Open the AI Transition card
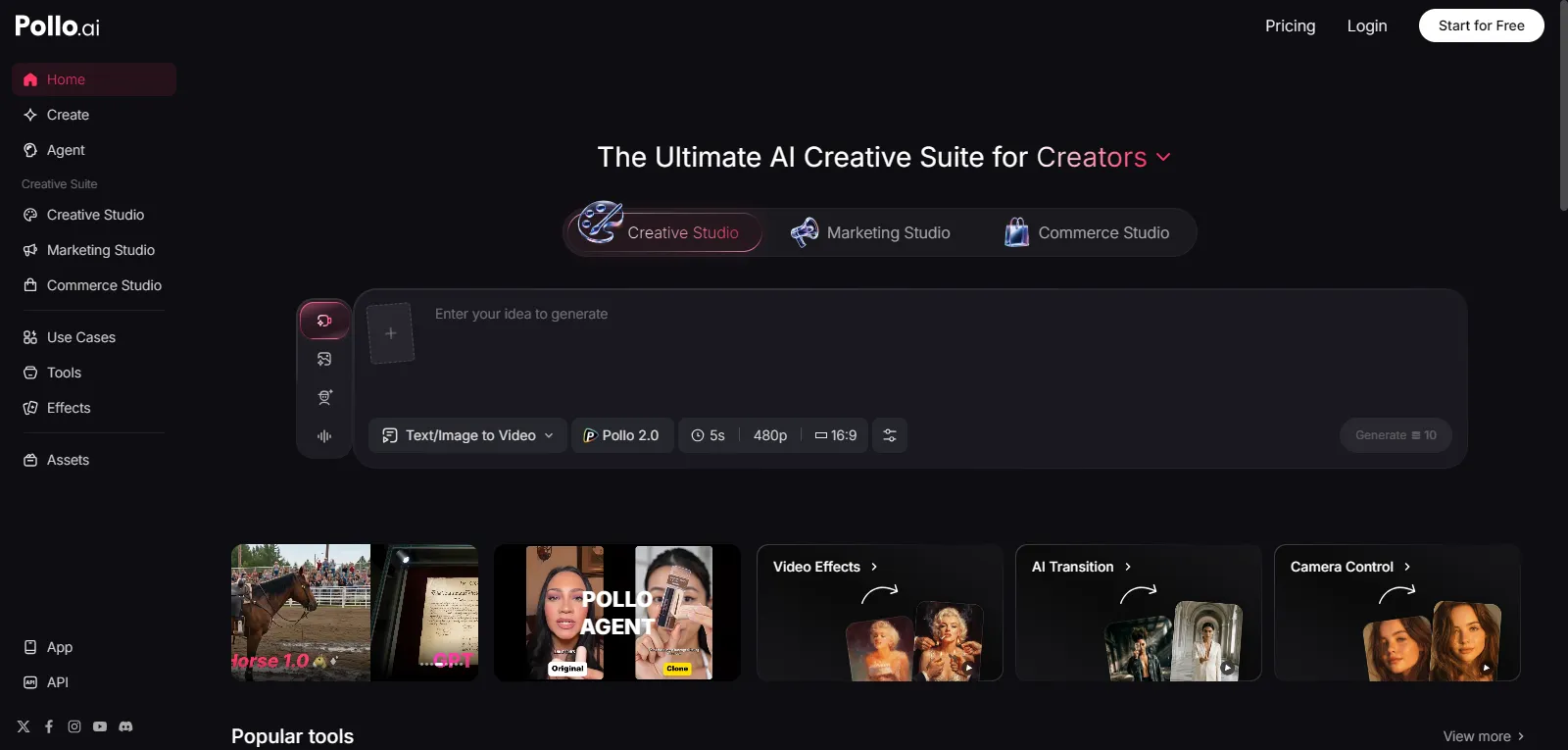Screen dimensions: 1568x750 [1139, 613]
